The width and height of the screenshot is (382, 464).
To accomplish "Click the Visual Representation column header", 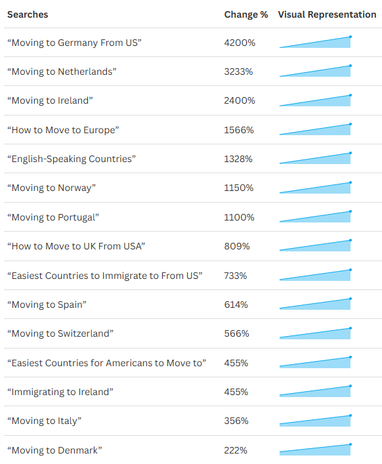I will click(327, 14).
